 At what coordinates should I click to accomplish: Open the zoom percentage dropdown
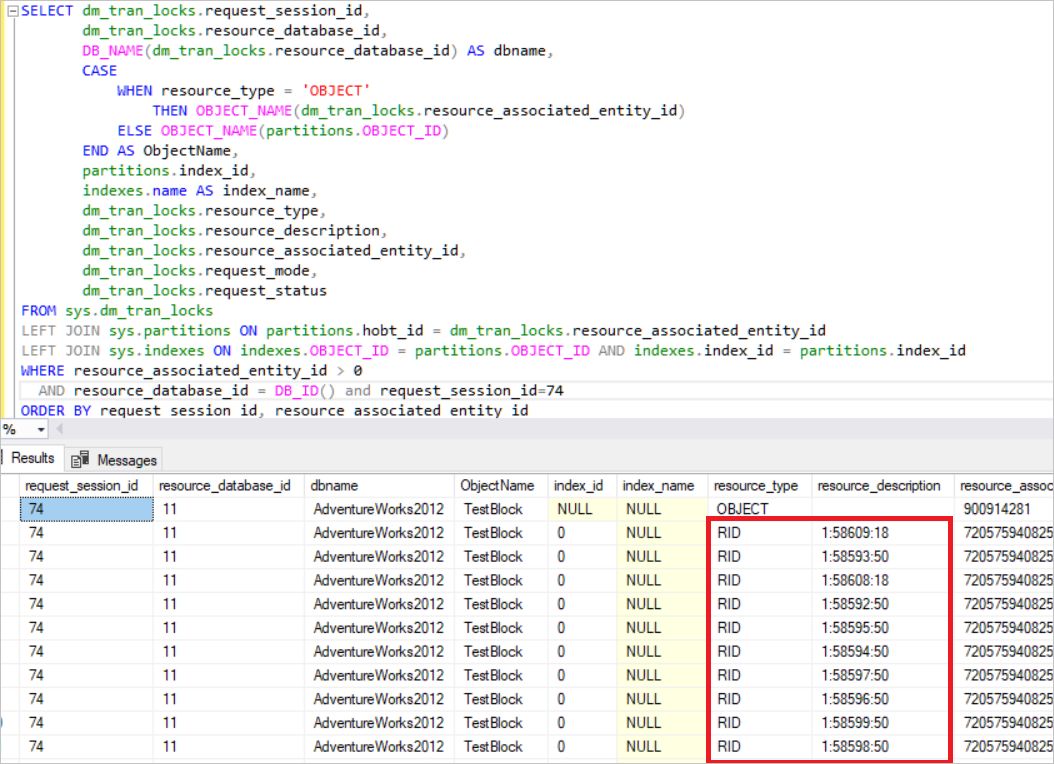(x=41, y=429)
